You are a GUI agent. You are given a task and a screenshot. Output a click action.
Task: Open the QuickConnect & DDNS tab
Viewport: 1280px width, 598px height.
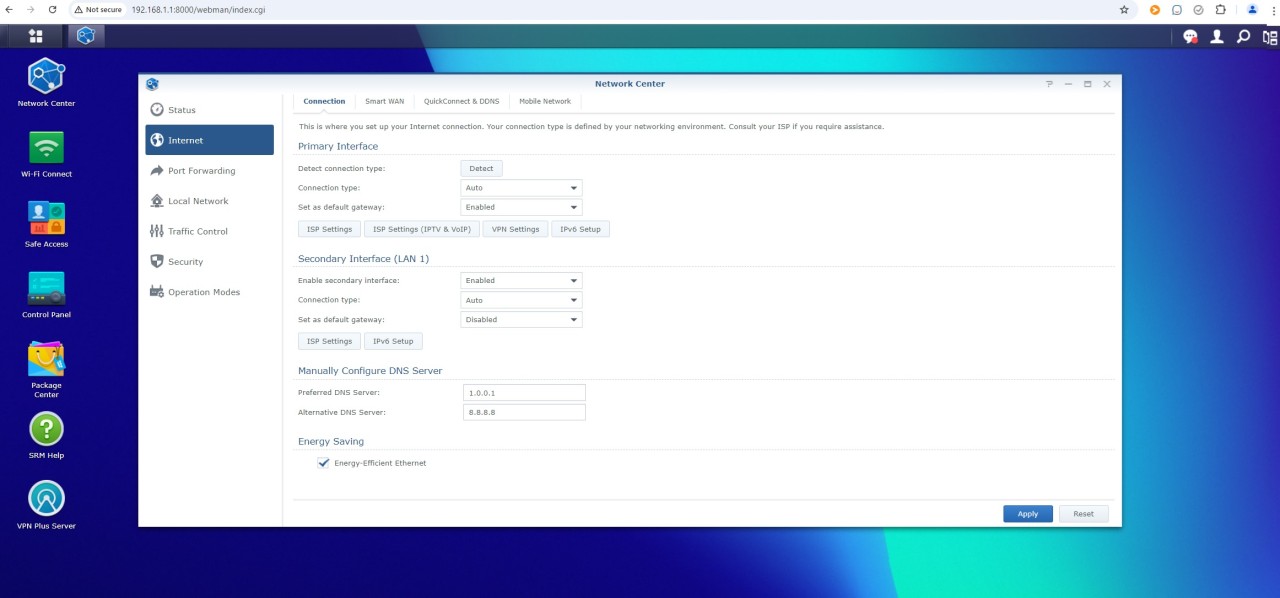tap(461, 101)
